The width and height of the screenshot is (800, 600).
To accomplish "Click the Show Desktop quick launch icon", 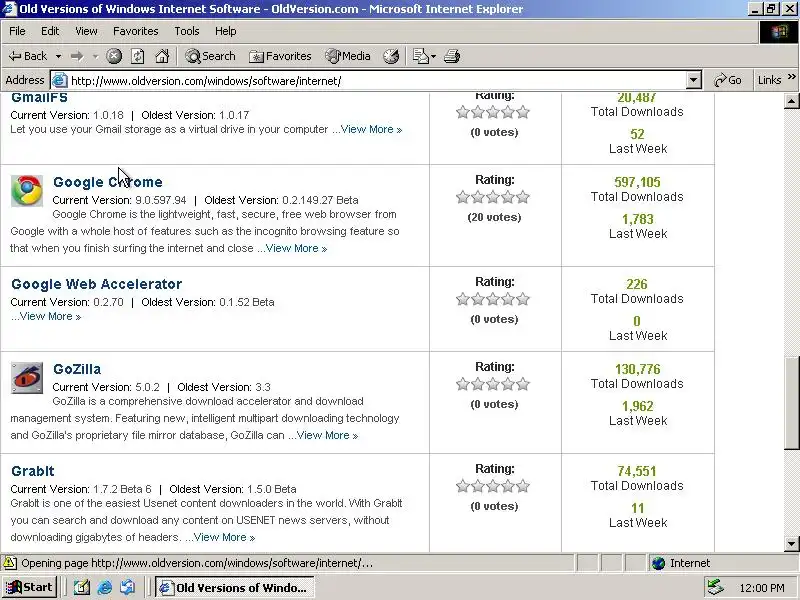I will (x=82, y=588).
